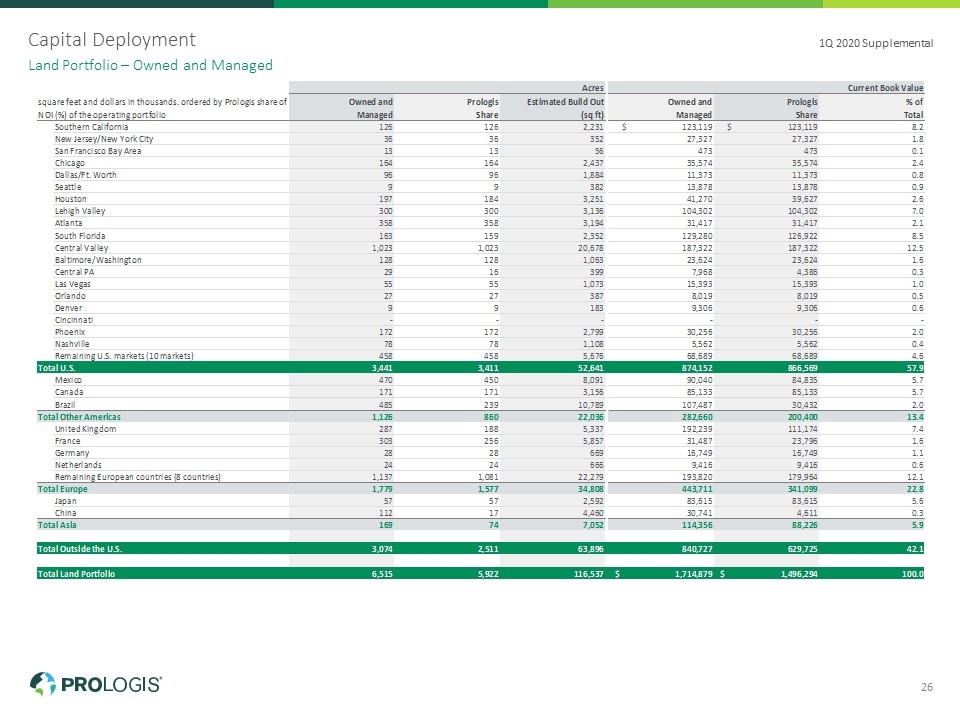Select the Phoenix row label
Image resolution: width=960 pixels, height=720 pixels.
(x=70, y=332)
